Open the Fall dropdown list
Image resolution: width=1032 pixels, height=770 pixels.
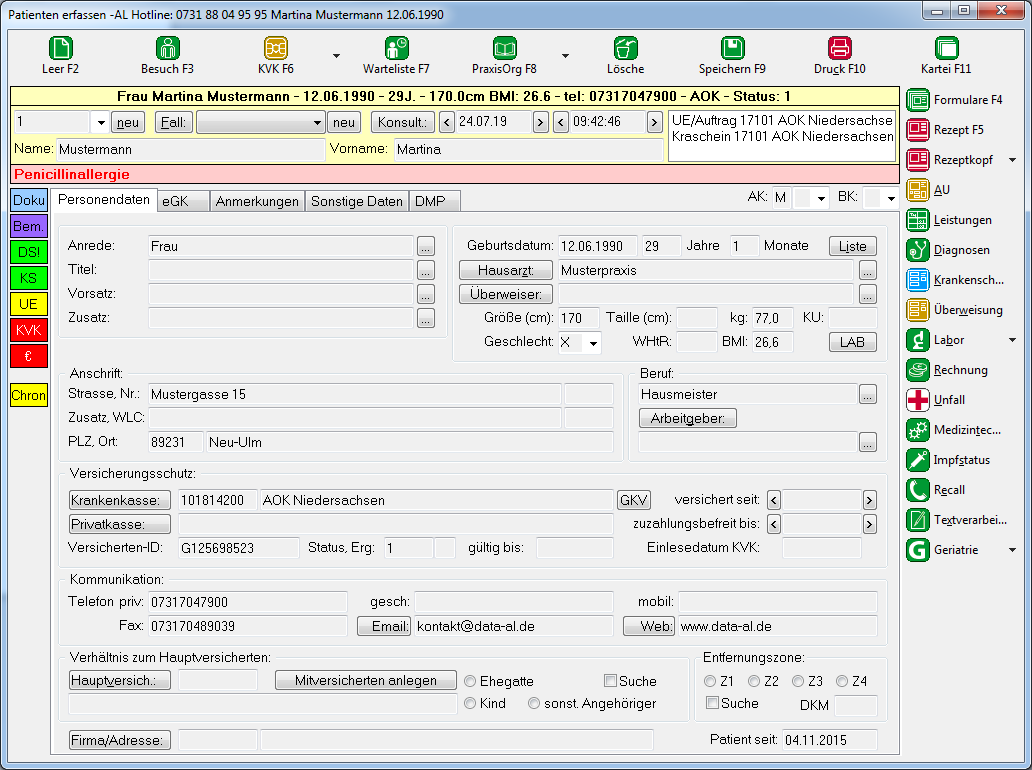point(317,122)
